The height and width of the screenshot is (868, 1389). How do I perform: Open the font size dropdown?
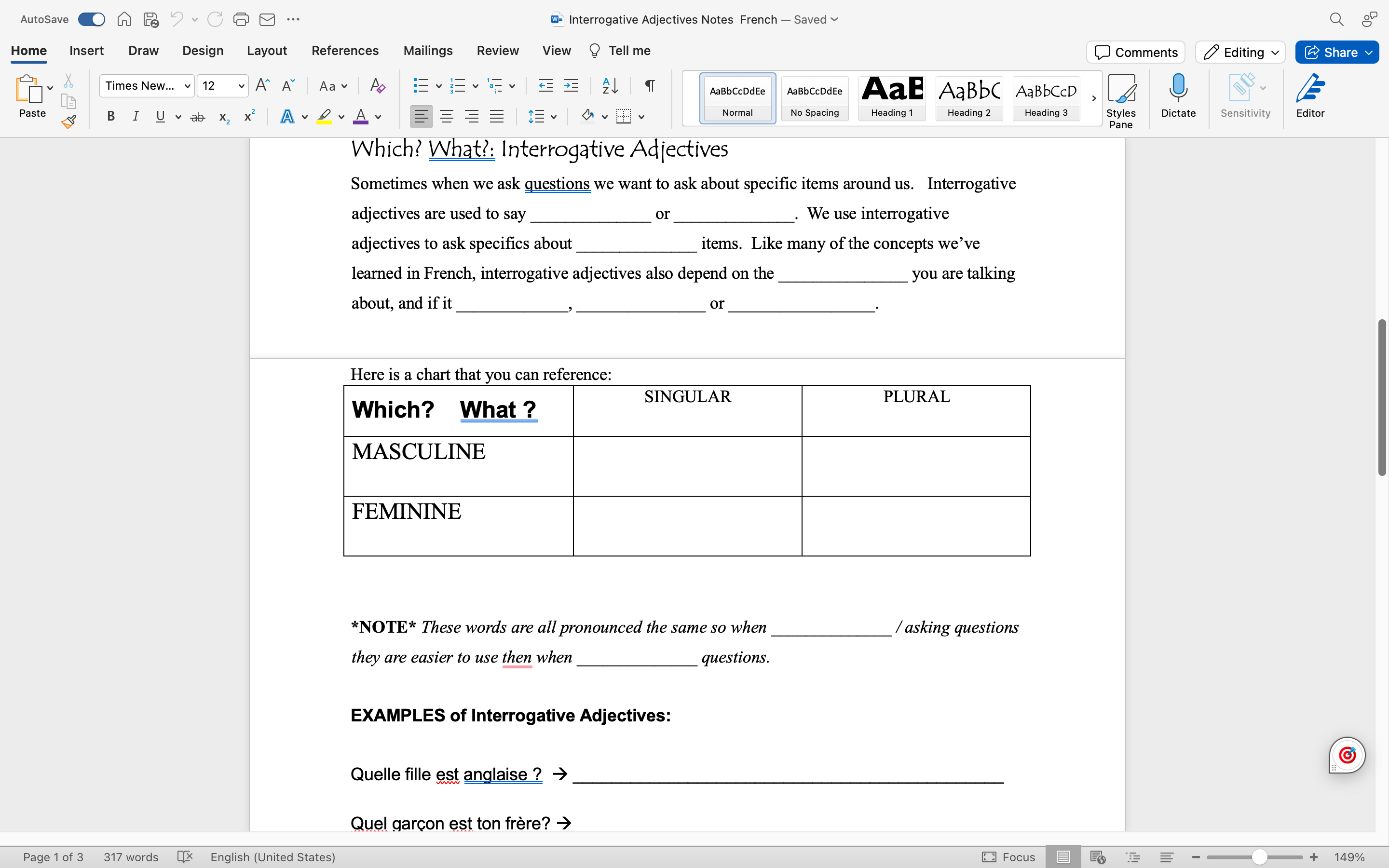(241, 86)
